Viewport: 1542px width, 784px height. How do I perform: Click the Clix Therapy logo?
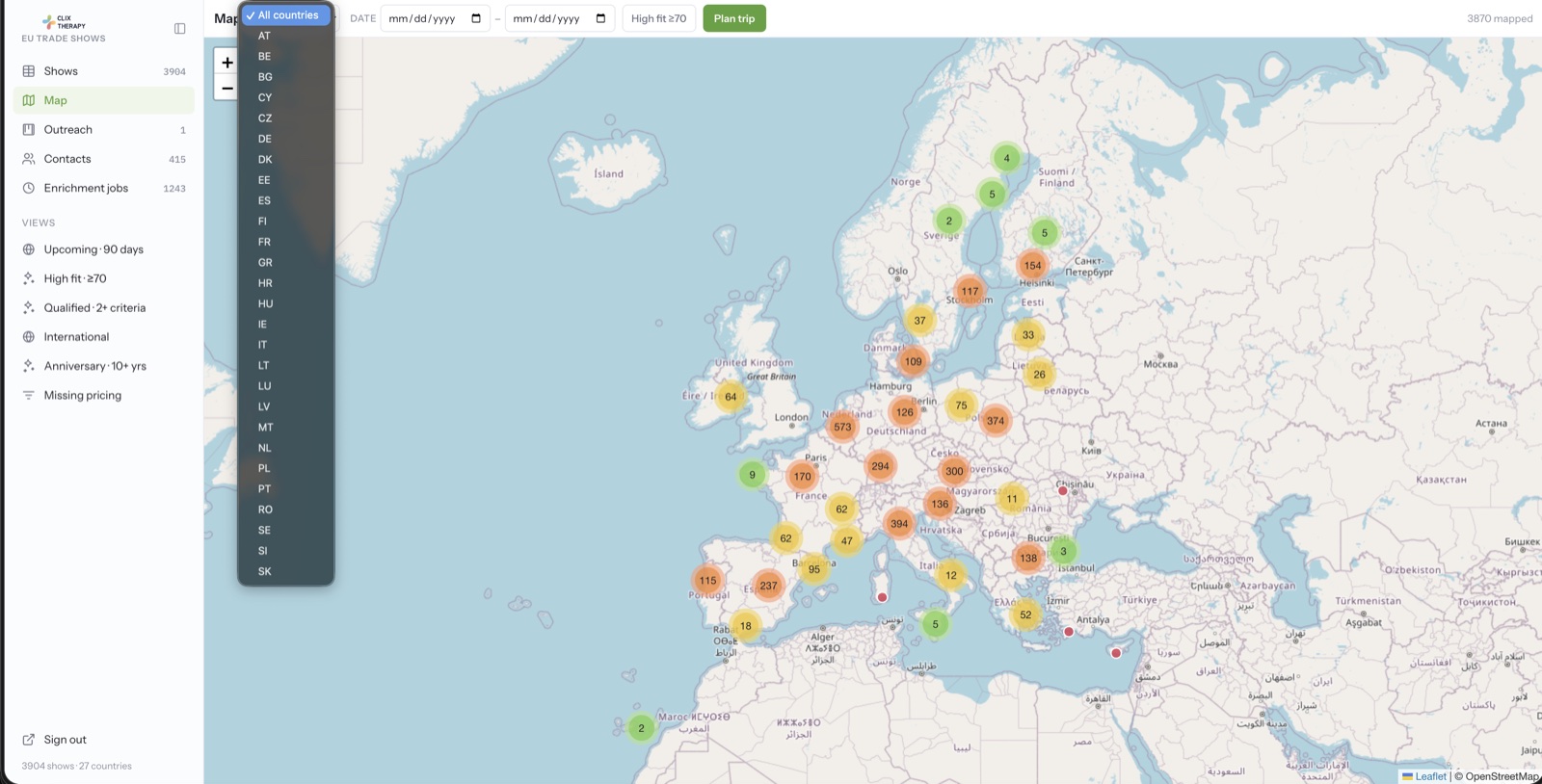click(64, 22)
